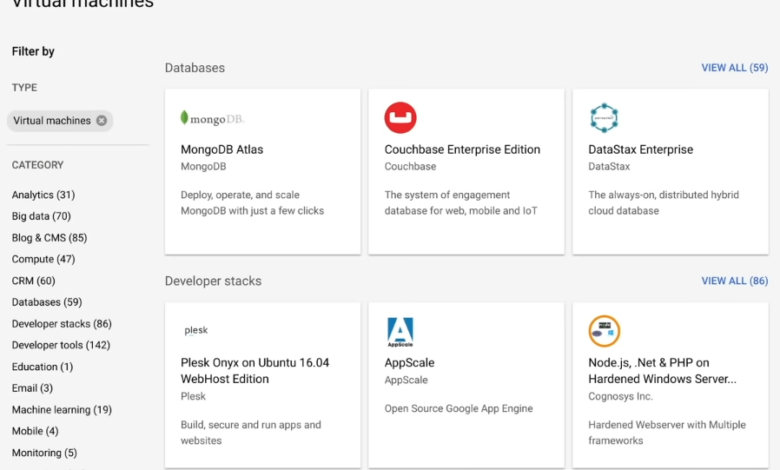
Task: View all 86 Developer stacks listings
Action: 734,281
